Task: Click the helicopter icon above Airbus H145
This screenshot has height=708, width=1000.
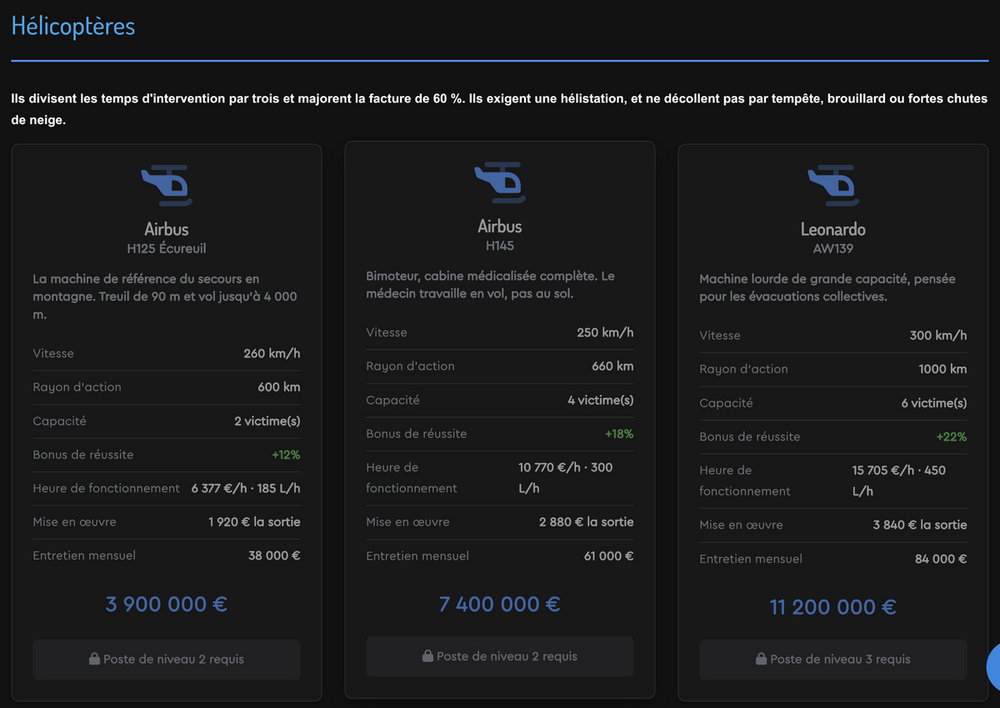Action: tap(500, 182)
